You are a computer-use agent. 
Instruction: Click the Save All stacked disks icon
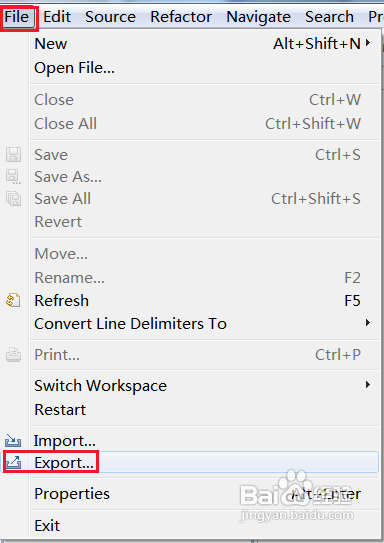point(13,198)
